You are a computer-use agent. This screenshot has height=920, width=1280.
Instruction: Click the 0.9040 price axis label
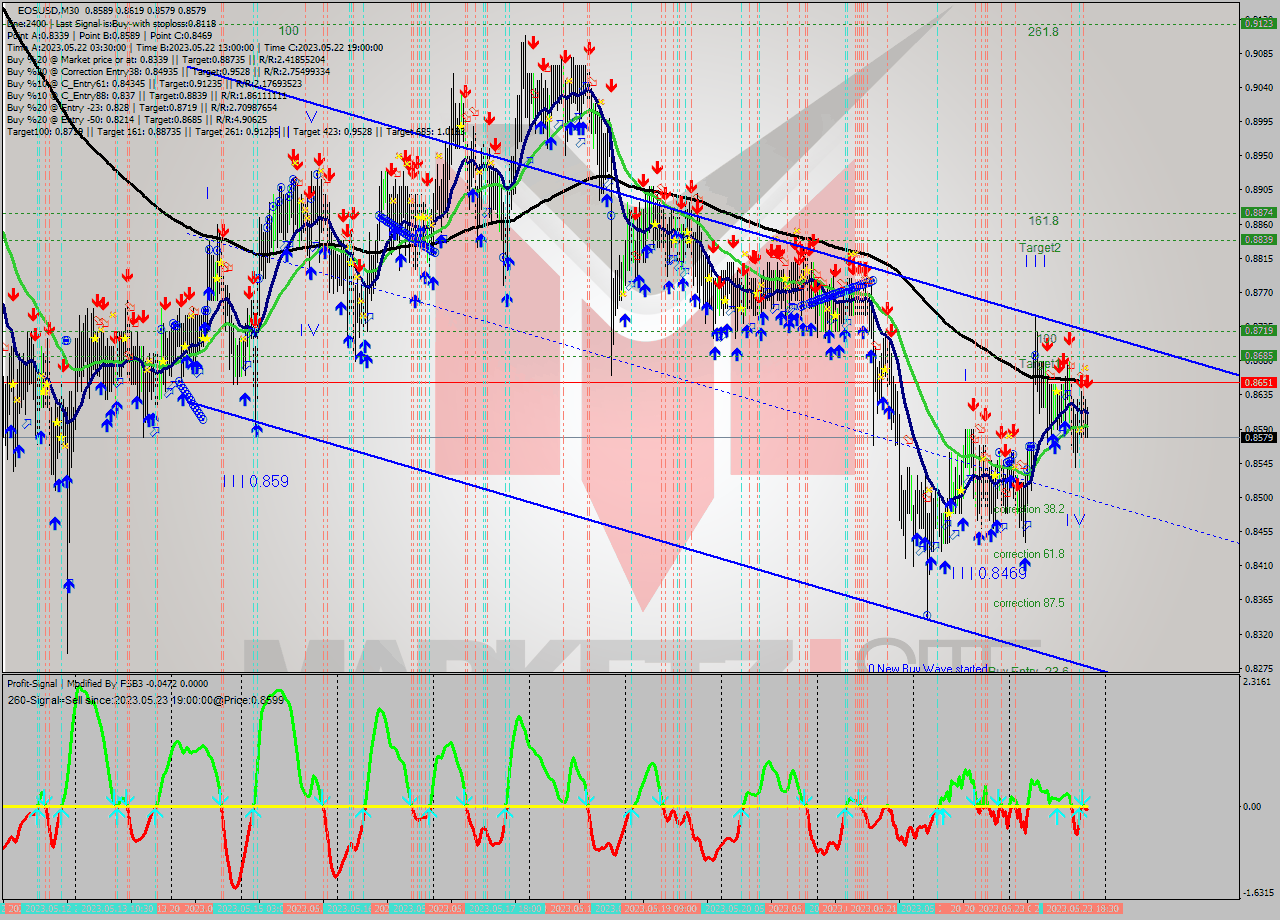pyautogui.click(x=1257, y=87)
